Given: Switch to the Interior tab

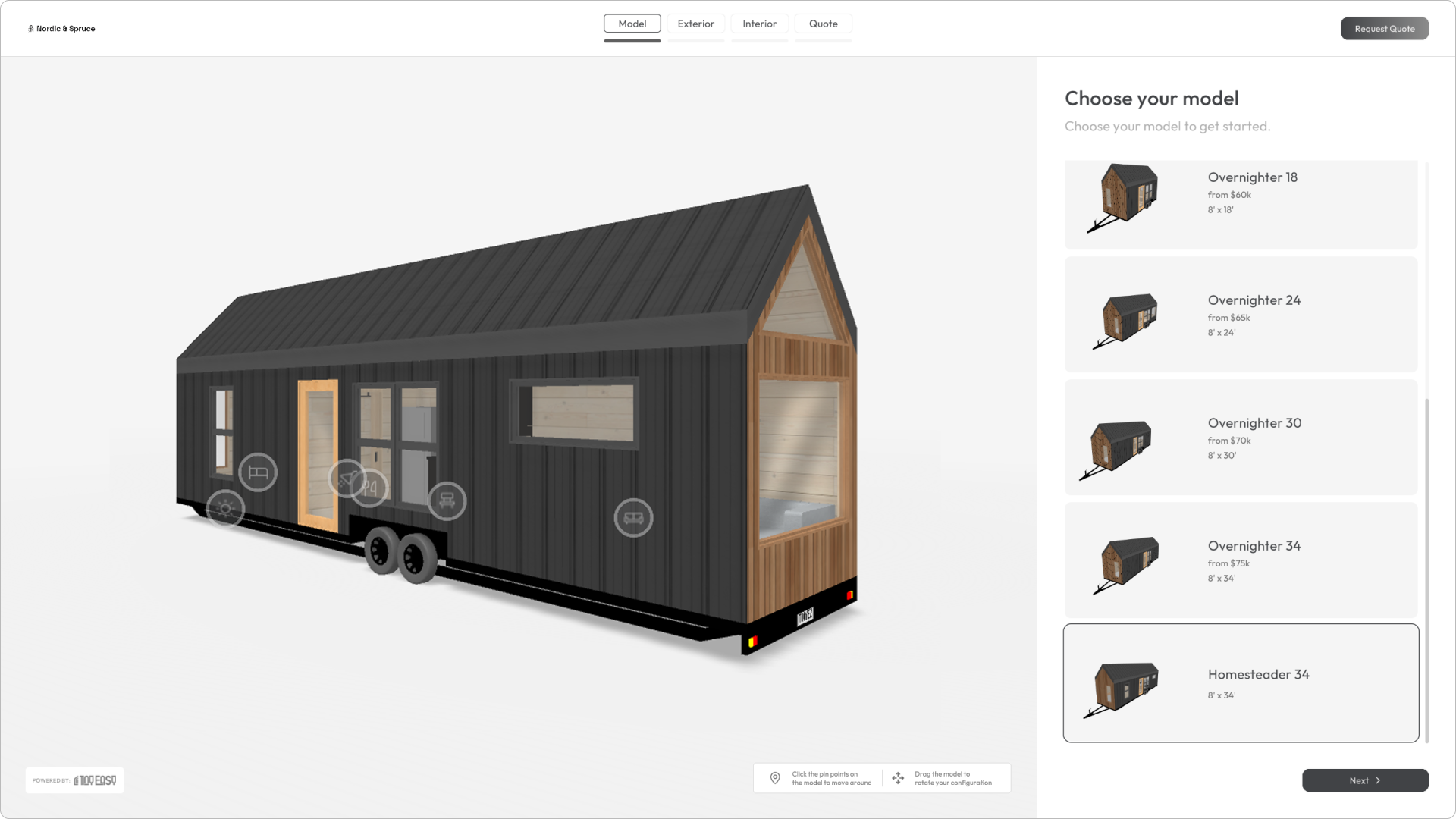Looking at the screenshot, I should [x=759, y=24].
